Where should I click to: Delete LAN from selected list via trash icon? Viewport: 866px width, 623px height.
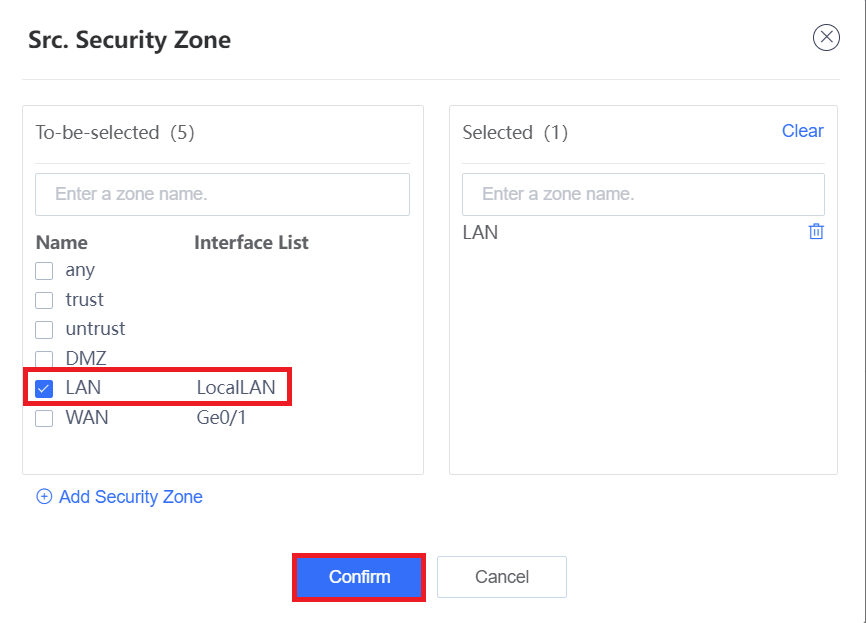point(816,231)
